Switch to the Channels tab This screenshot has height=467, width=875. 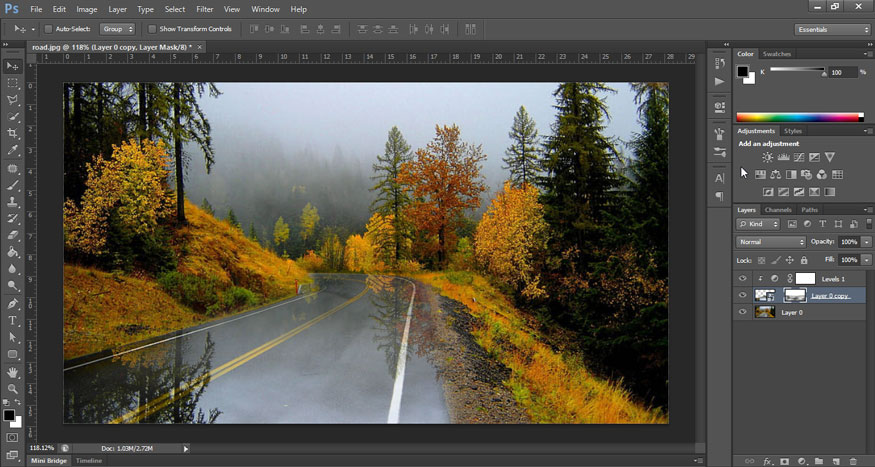tap(778, 210)
